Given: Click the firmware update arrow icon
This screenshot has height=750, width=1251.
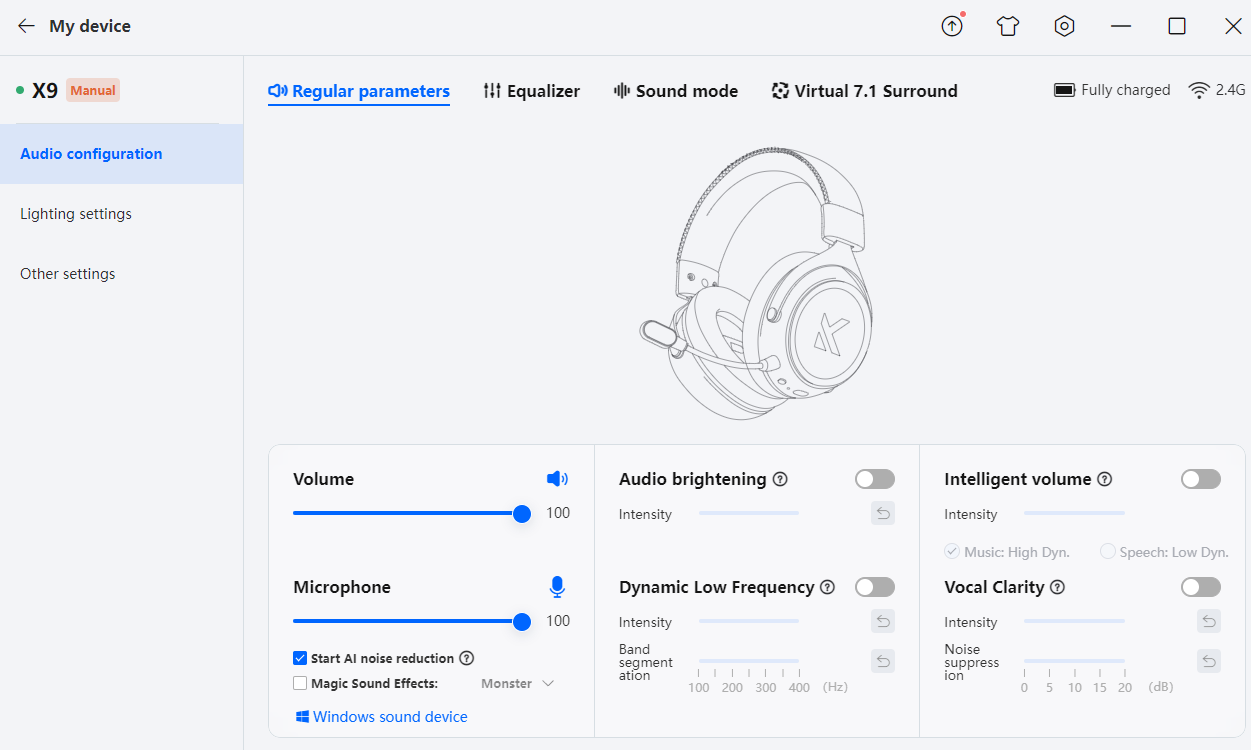Looking at the screenshot, I should pos(952,27).
